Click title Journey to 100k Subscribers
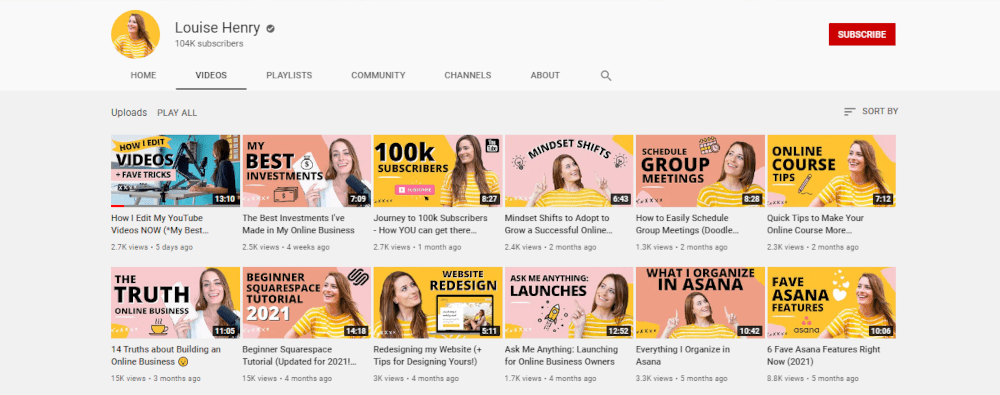1000x395 pixels. [x=430, y=224]
